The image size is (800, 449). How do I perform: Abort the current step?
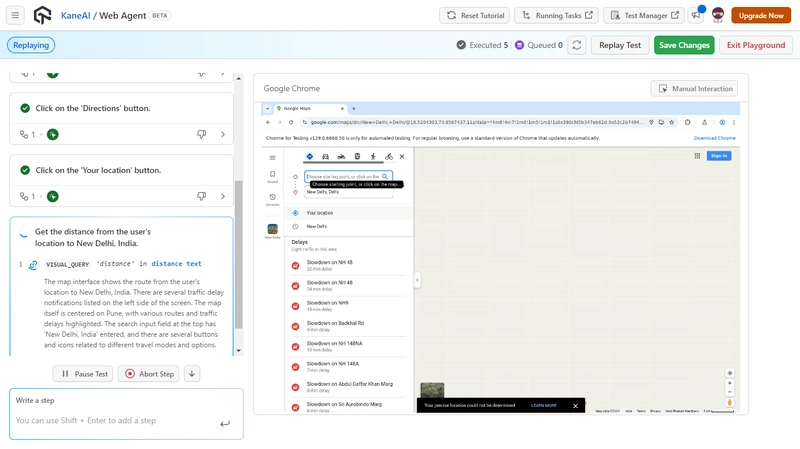[149, 373]
